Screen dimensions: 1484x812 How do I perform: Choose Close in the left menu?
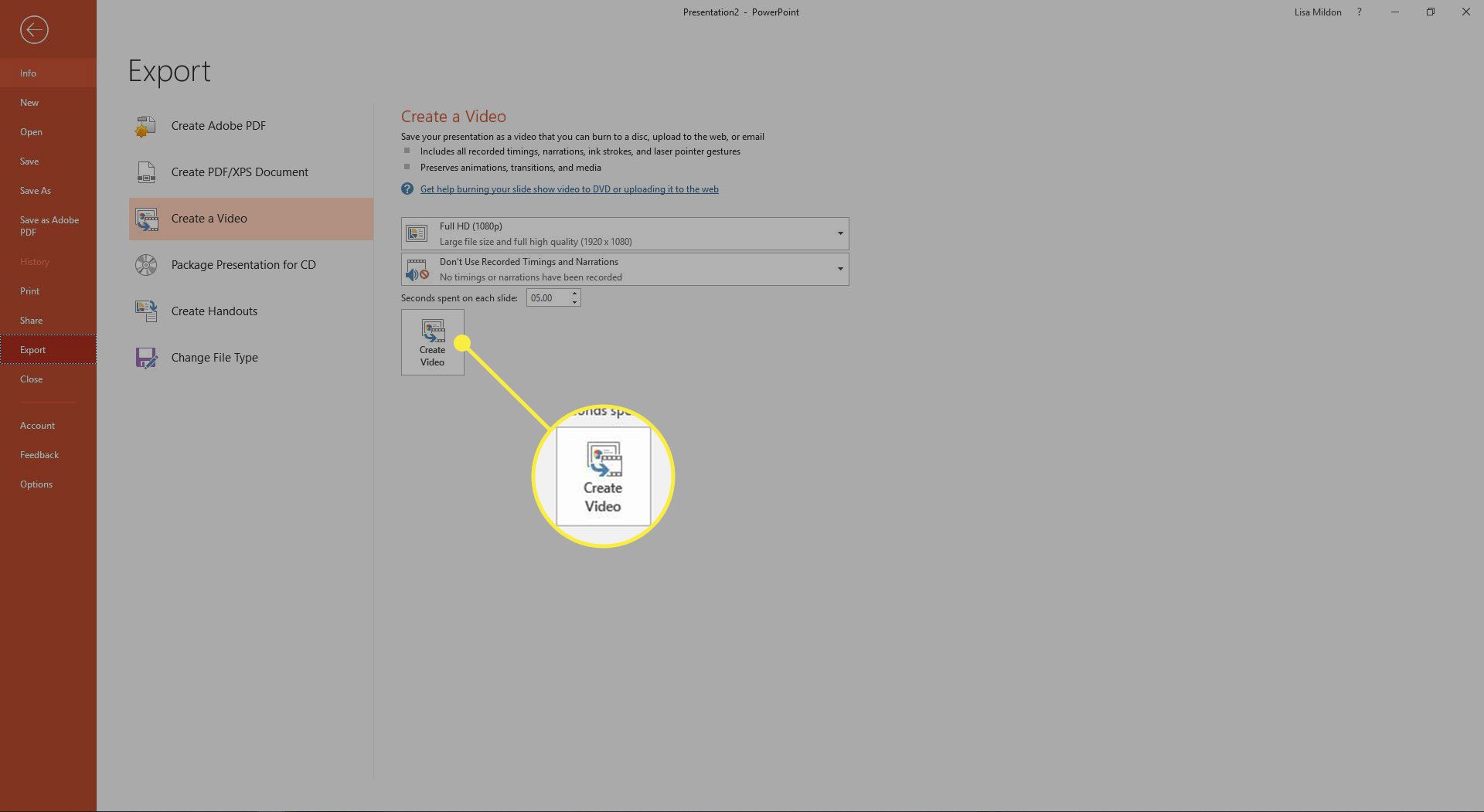(x=48, y=379)
